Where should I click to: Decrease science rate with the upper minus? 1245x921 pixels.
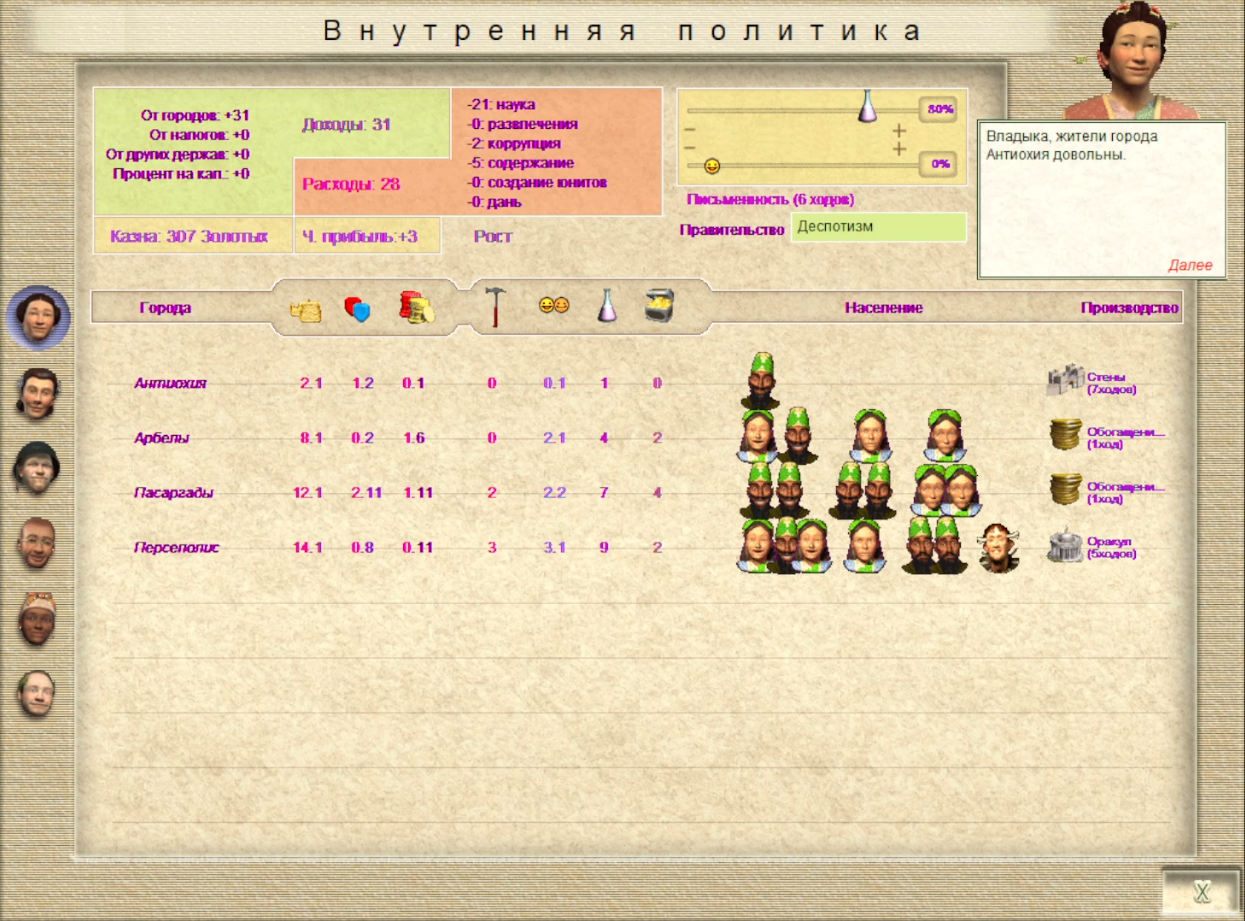[689, 130]
